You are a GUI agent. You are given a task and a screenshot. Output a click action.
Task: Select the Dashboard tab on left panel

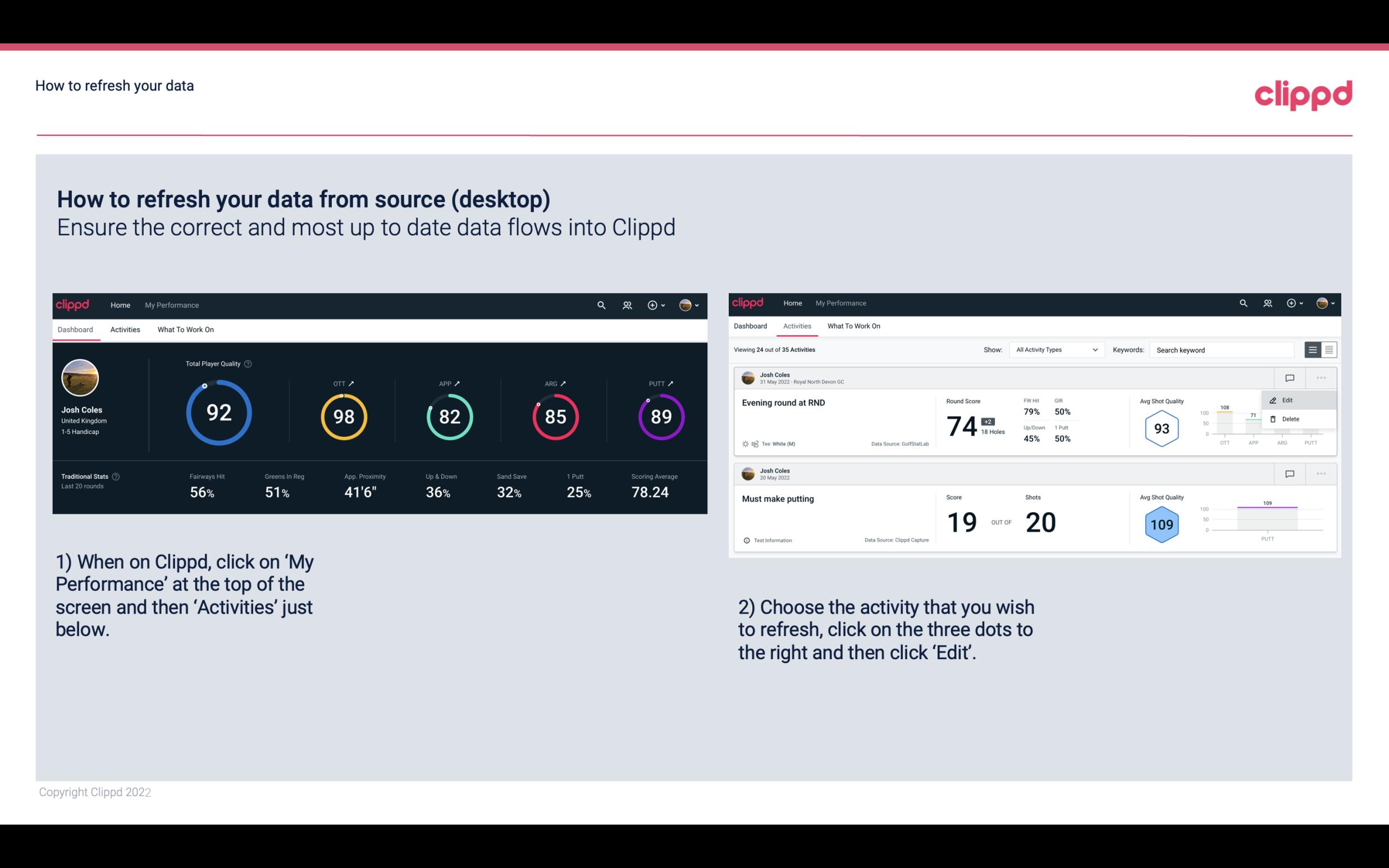[75, 329]
